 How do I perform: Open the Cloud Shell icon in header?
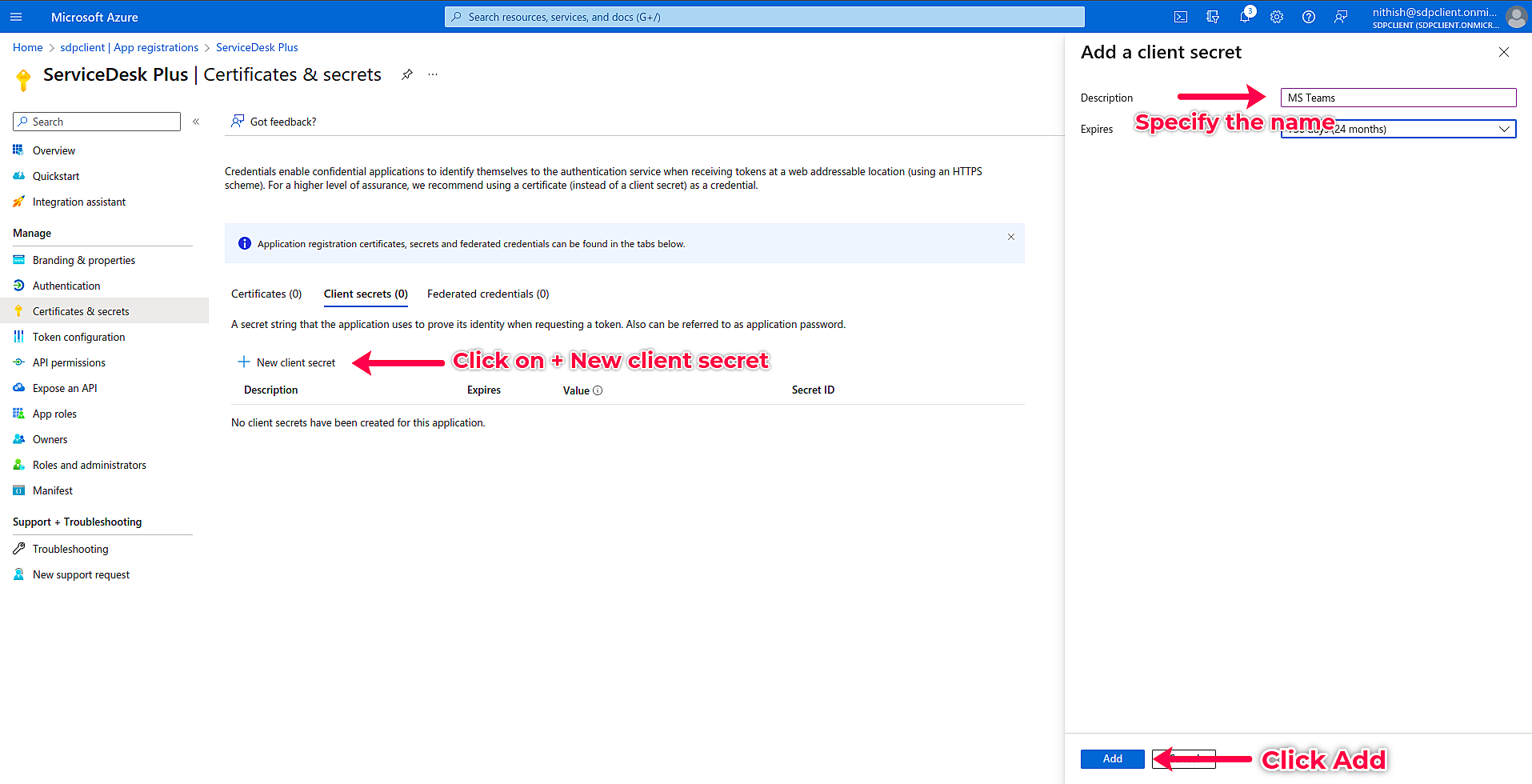pyautogui.click(x=1180, y=17)
